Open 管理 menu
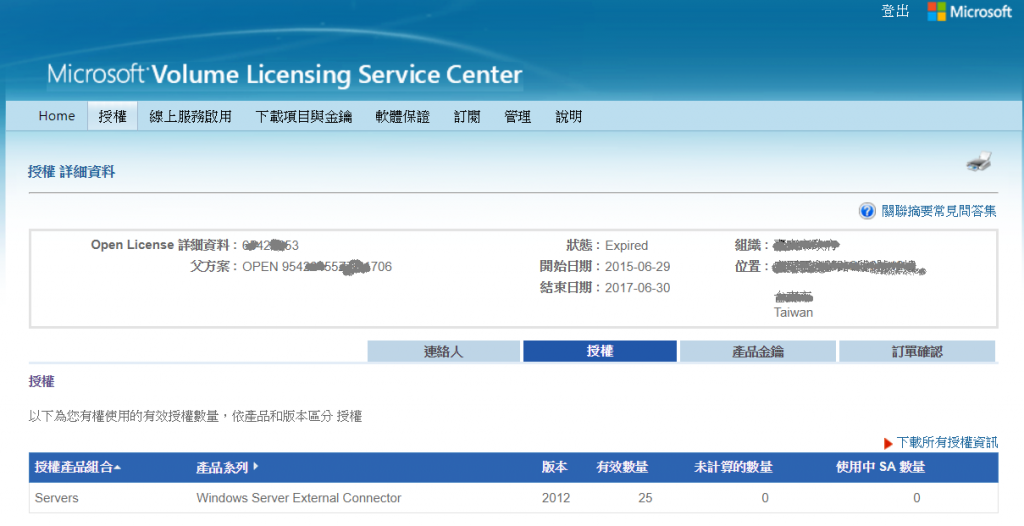The width and height of the screenshot is (1024, 526). (x=517, y=116)
